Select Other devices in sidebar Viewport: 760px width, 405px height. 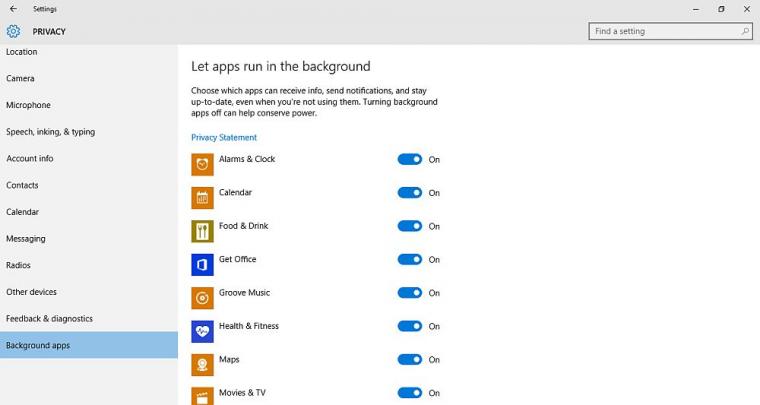coord(89,292)
